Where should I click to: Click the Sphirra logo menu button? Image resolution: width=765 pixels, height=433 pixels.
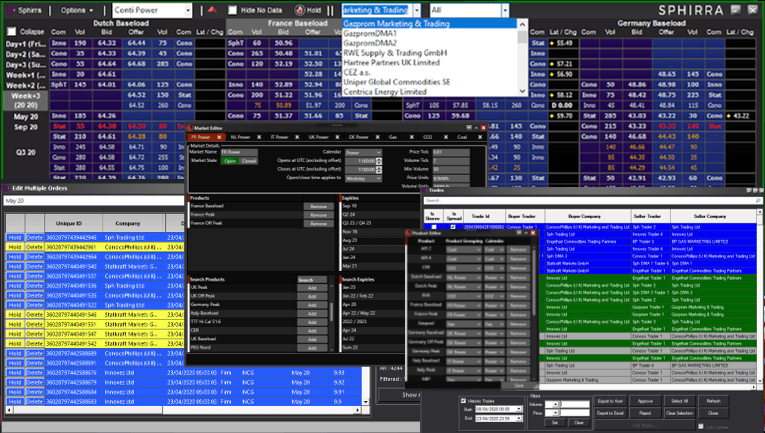click(27, 10)
